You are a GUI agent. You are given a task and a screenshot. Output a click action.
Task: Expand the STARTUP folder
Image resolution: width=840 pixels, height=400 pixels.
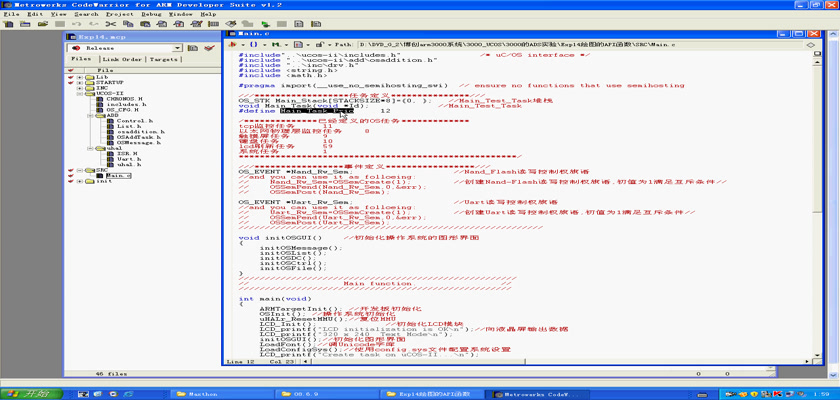click(80, 82)
